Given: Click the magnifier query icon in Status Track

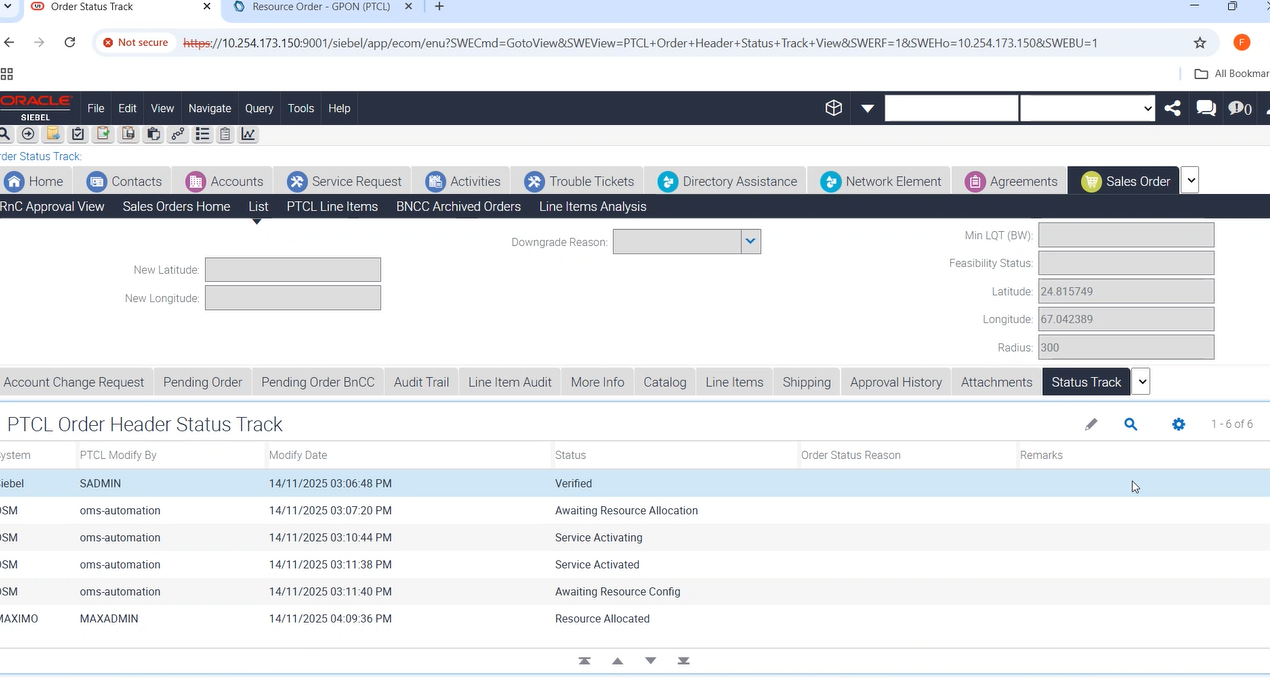Looking at the screenshot, I should point(1130,424).
